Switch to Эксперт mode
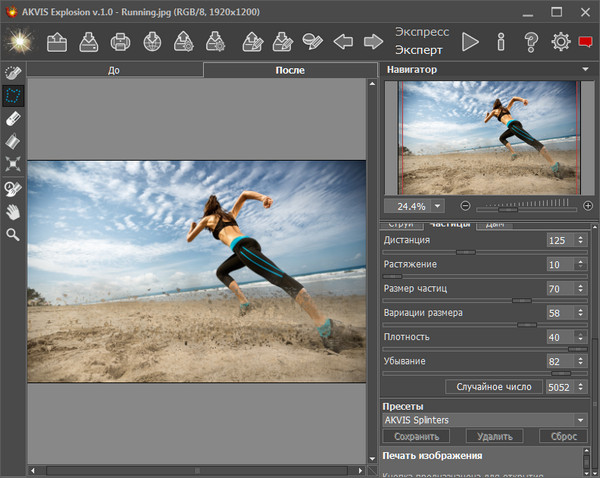Viewport: 600px width, 478px height. [x=419, y=50]
